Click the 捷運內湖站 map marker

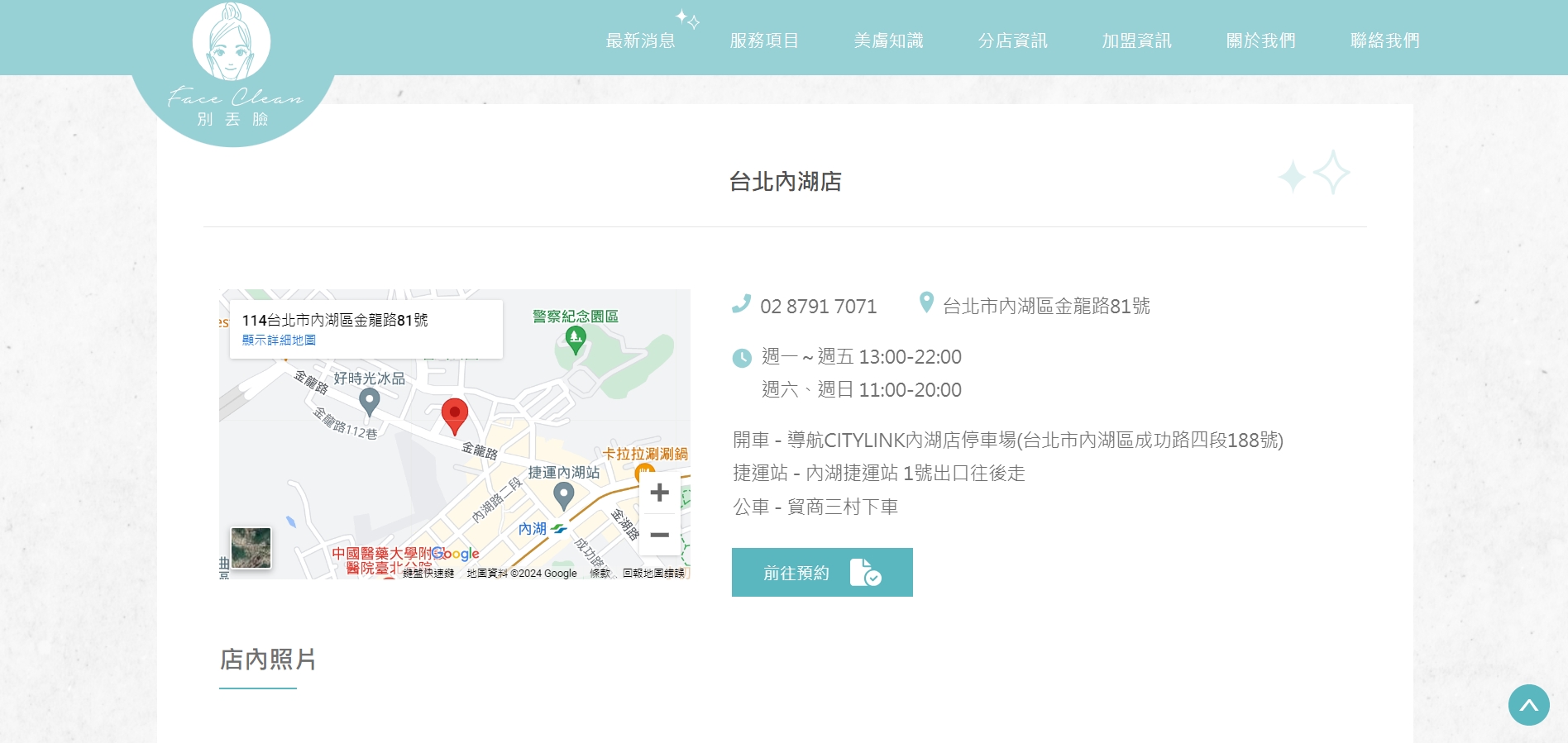coord(563,495)
